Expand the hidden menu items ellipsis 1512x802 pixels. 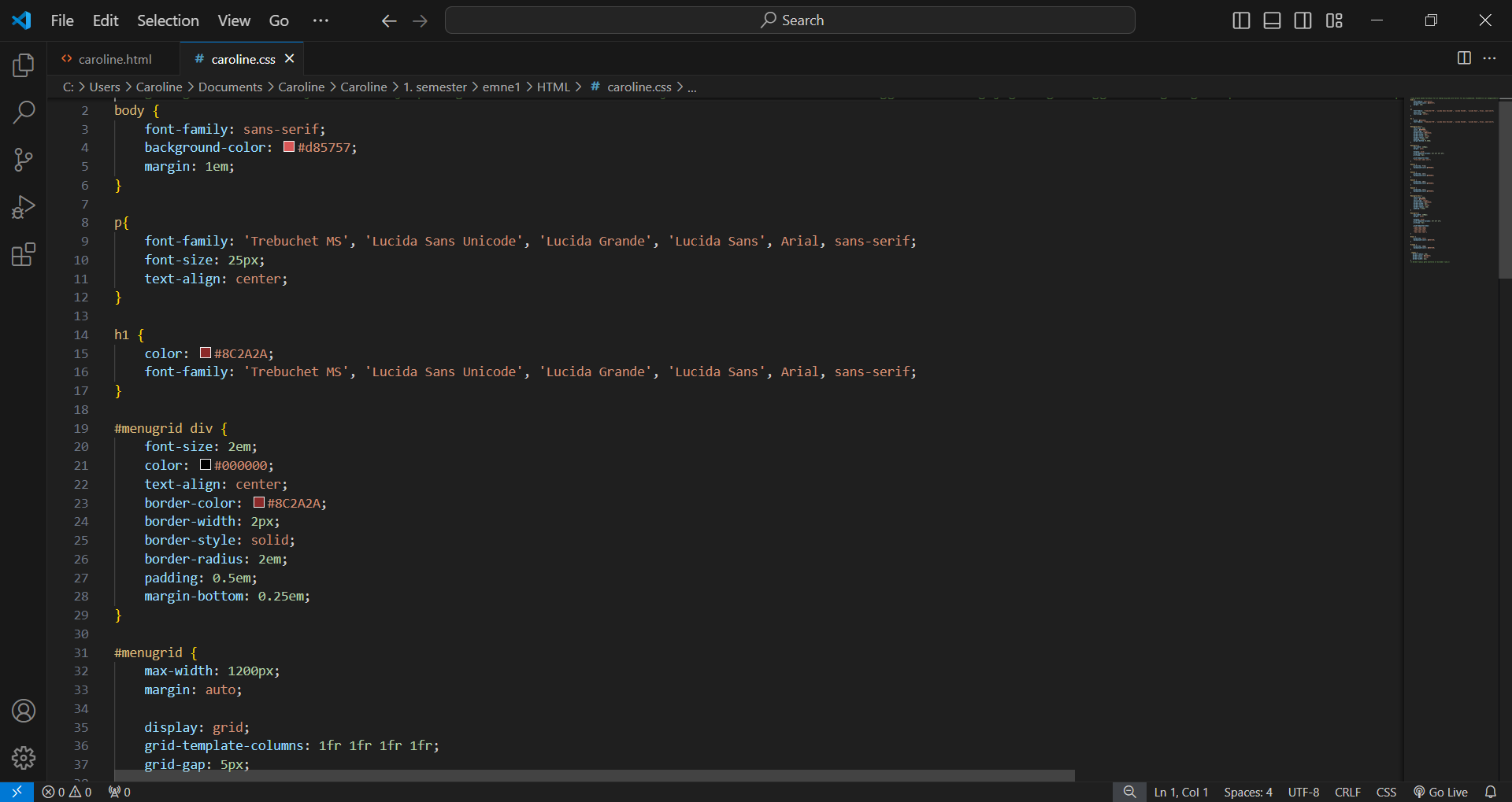(x=321, y=20)
